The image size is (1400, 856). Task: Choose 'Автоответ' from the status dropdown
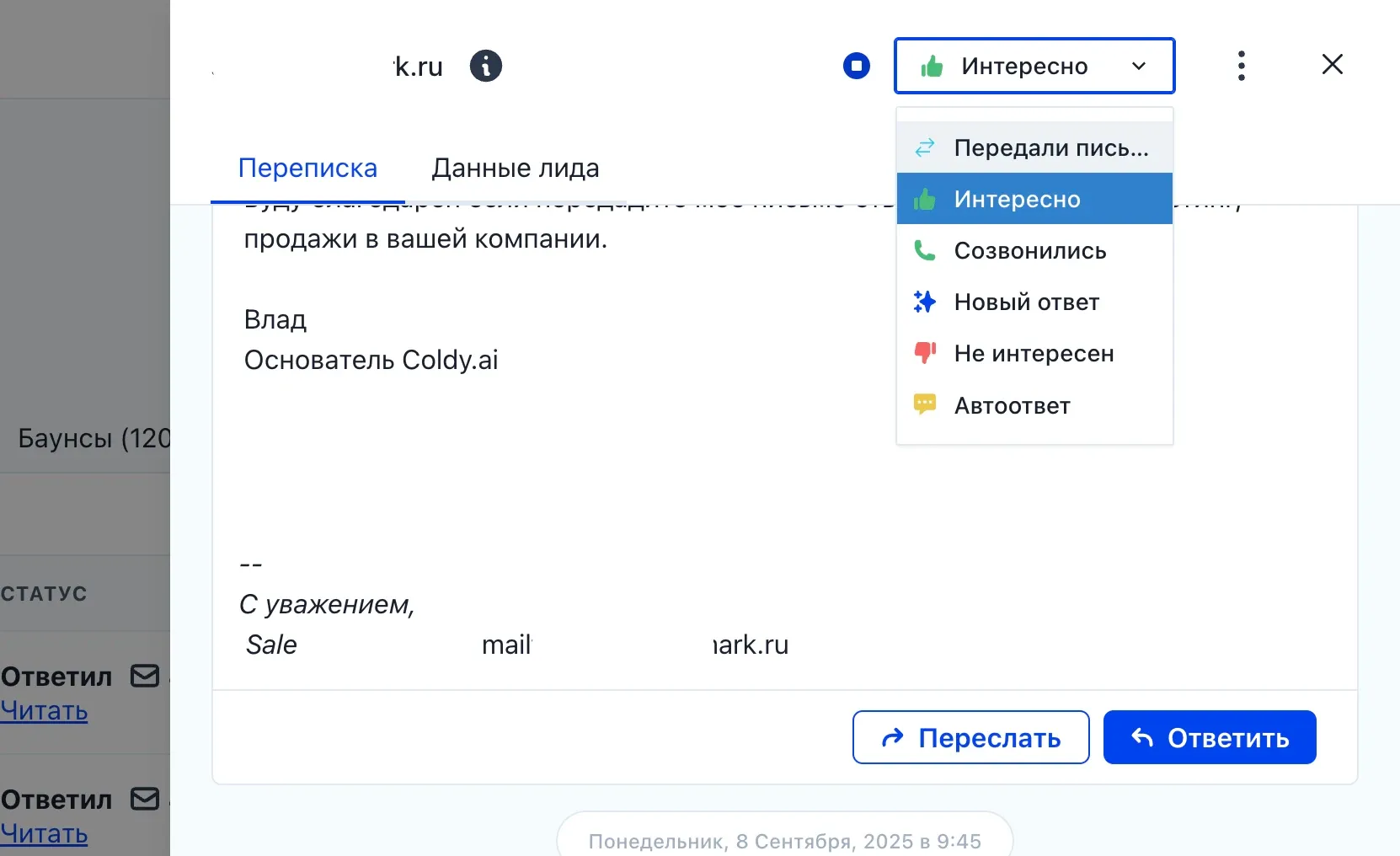1011,404
